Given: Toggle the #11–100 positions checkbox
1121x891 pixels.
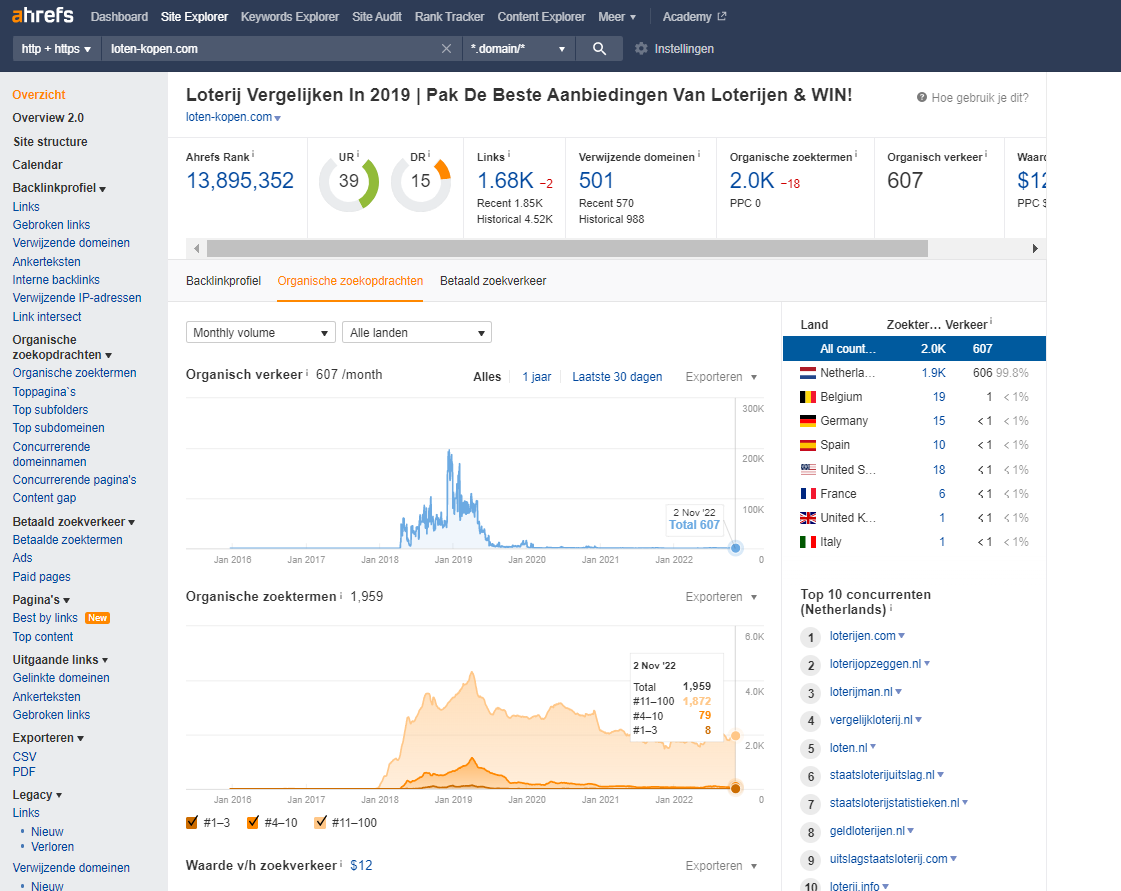Looking at the screenshot, I should coord(320,822).
